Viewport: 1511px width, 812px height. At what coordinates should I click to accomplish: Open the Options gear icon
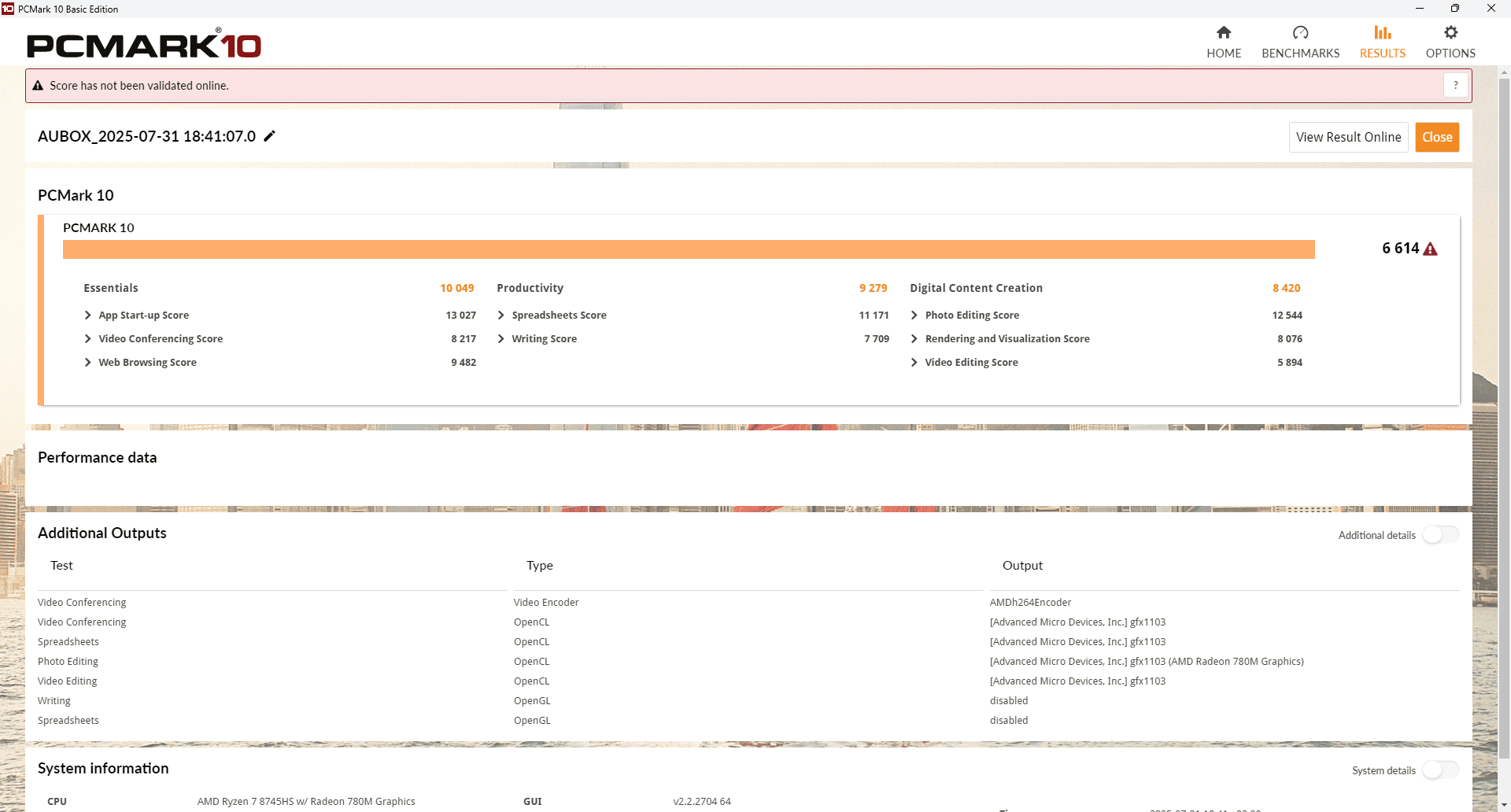1450,32
